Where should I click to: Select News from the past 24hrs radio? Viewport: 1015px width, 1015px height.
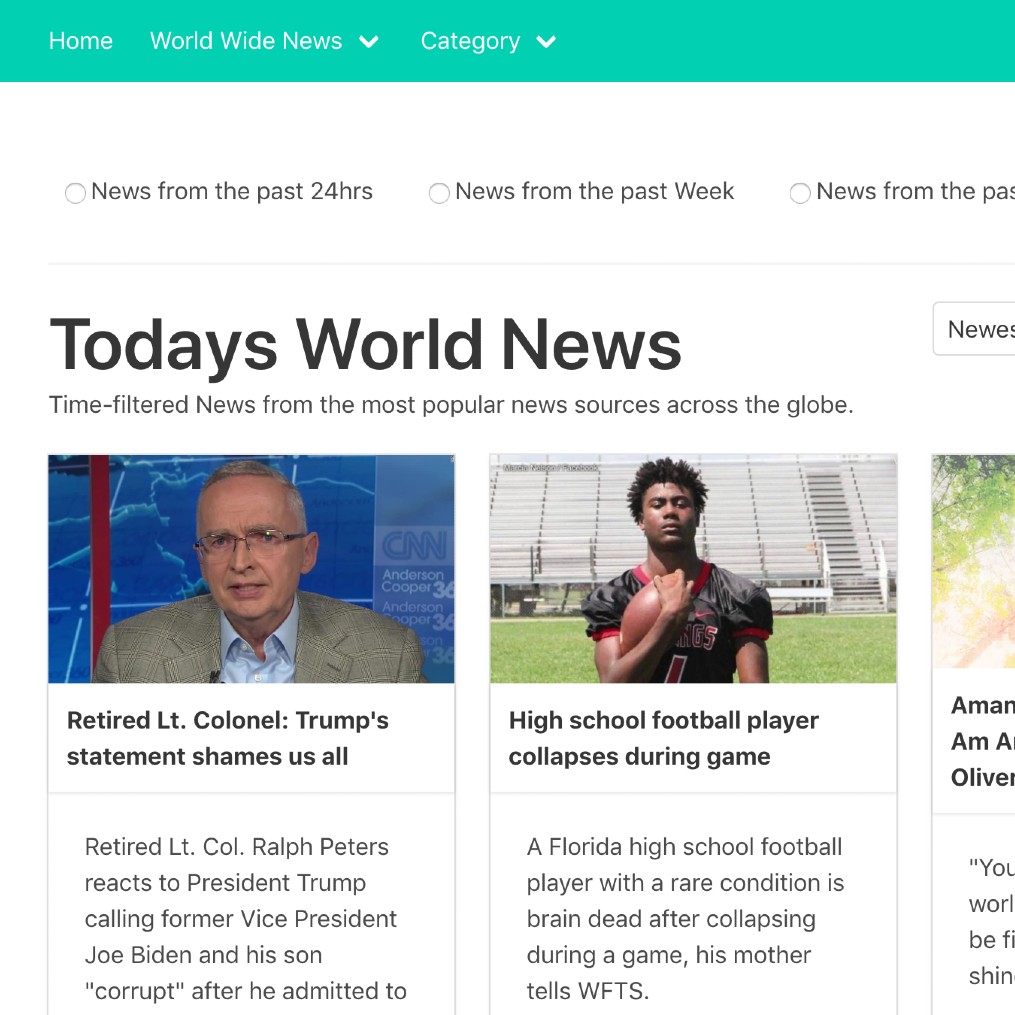pos(75,193)
